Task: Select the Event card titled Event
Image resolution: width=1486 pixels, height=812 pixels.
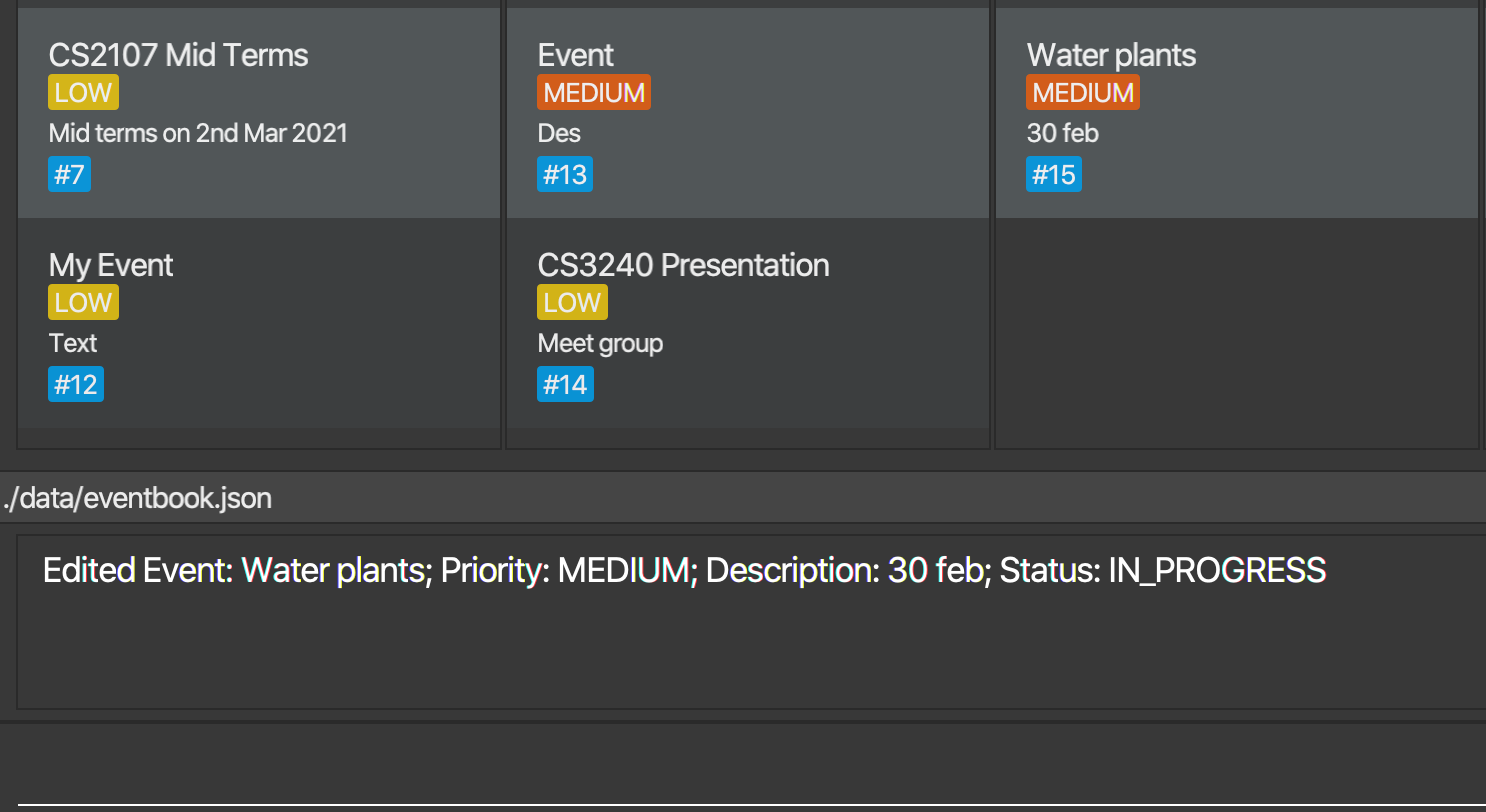Action: pos(748,113)
